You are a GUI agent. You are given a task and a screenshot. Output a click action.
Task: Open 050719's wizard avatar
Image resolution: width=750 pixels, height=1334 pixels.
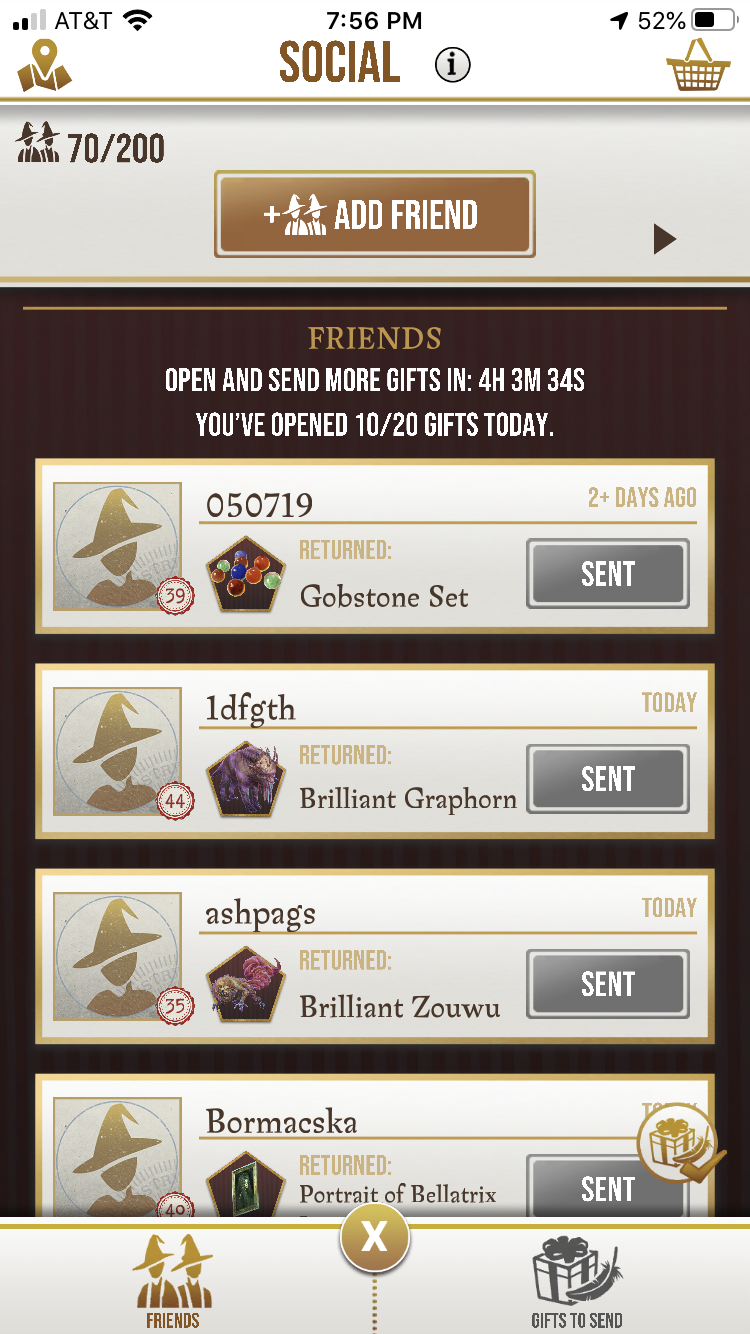117,547
